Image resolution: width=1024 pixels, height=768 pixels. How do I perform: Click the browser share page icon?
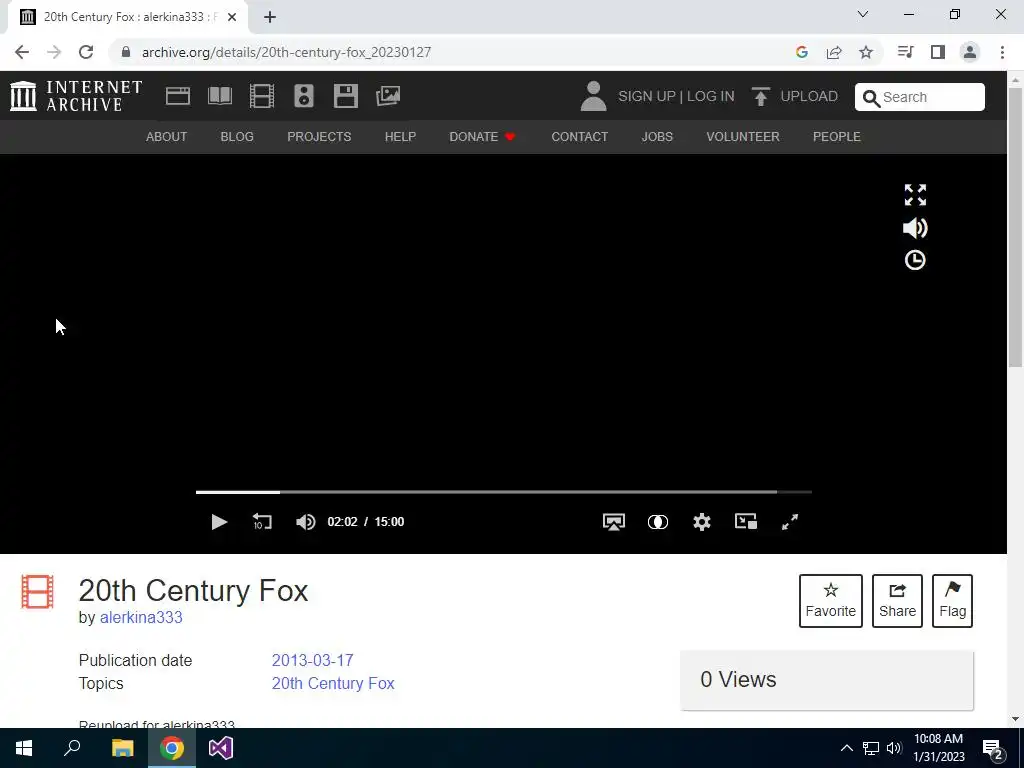(834, 52)
